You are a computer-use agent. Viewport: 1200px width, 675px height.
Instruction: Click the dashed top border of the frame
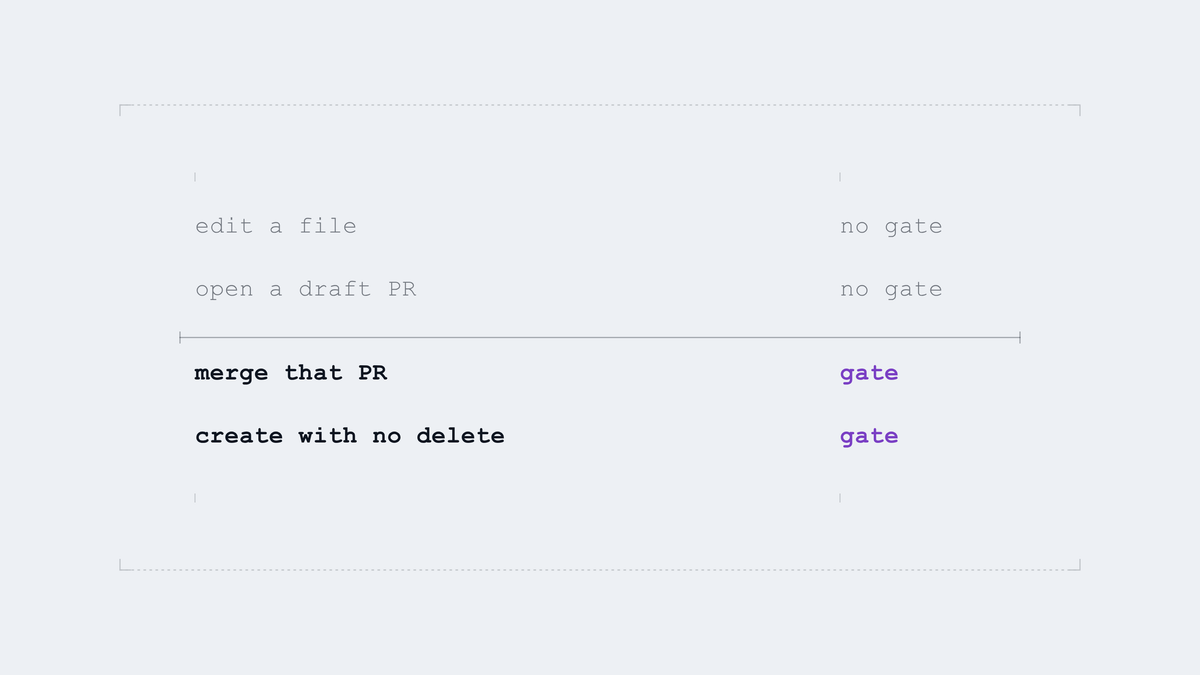coord(600,105)
